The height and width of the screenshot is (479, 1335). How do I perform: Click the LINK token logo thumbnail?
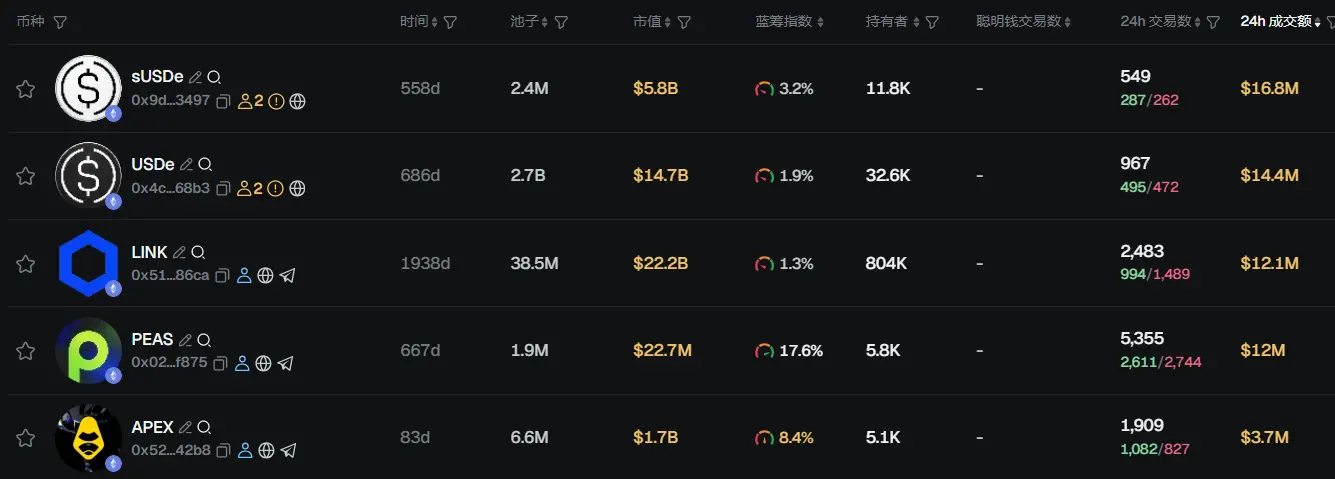[x=88, y=264]
